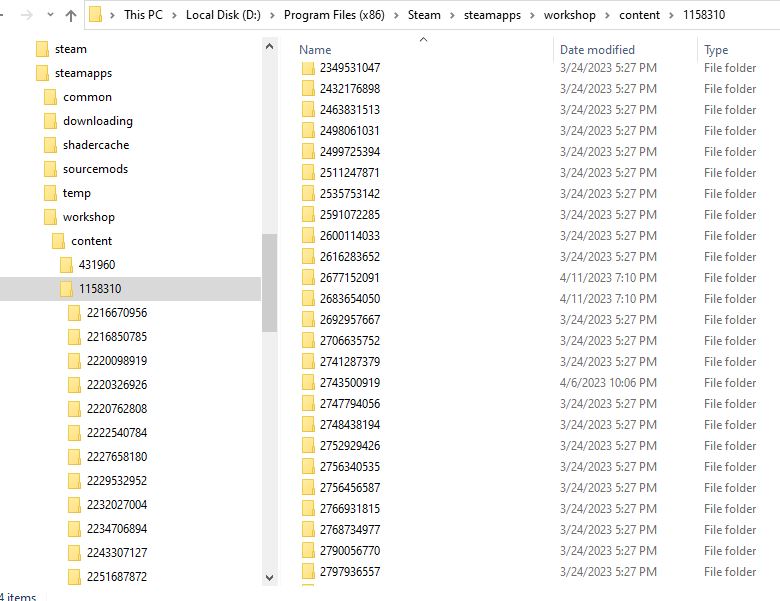Select 1158310 folder in tree
This screenshot has width=780, height=601.
click(x=99, y=289)
